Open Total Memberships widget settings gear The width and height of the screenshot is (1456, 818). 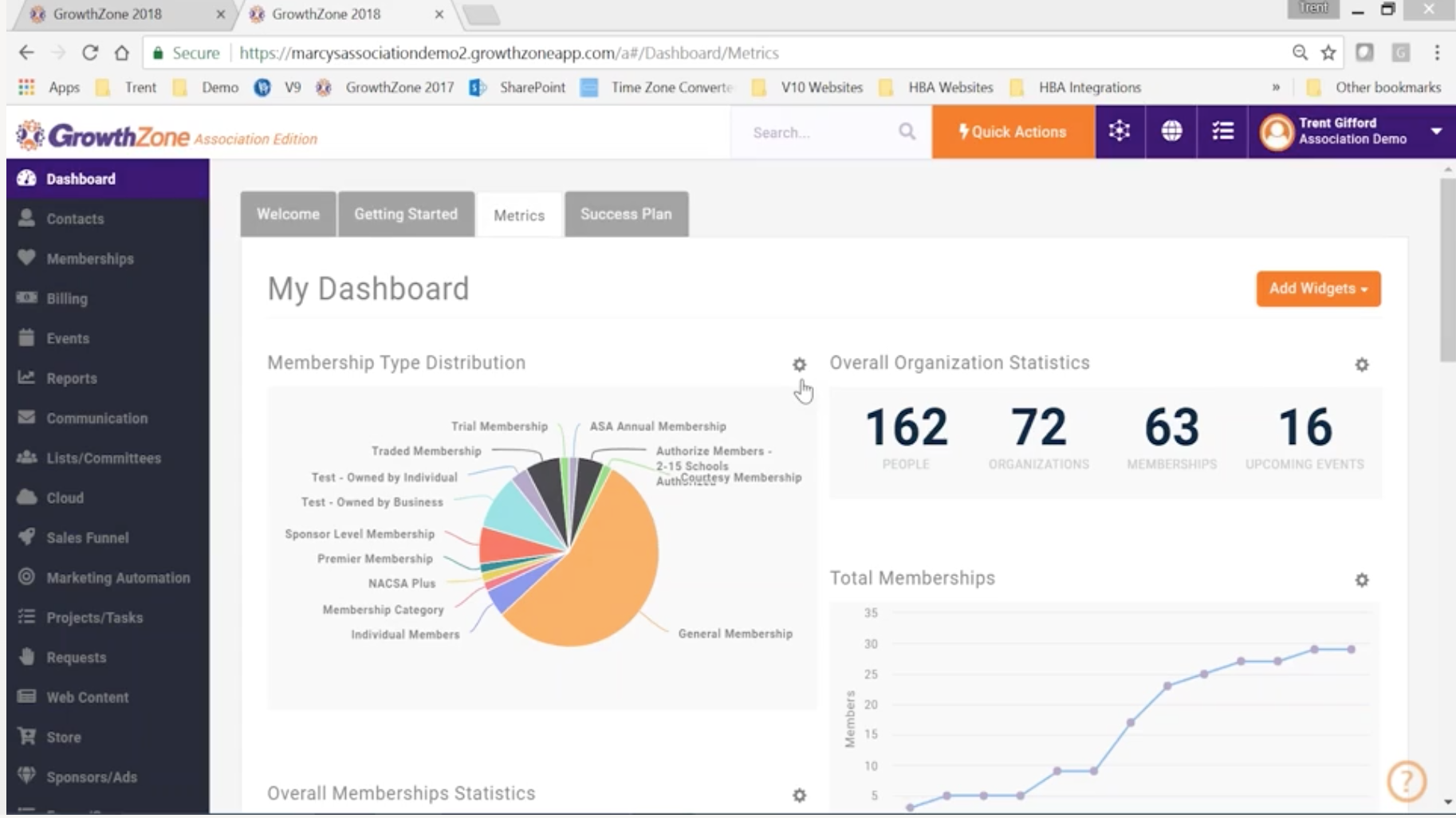point(1362,580)
